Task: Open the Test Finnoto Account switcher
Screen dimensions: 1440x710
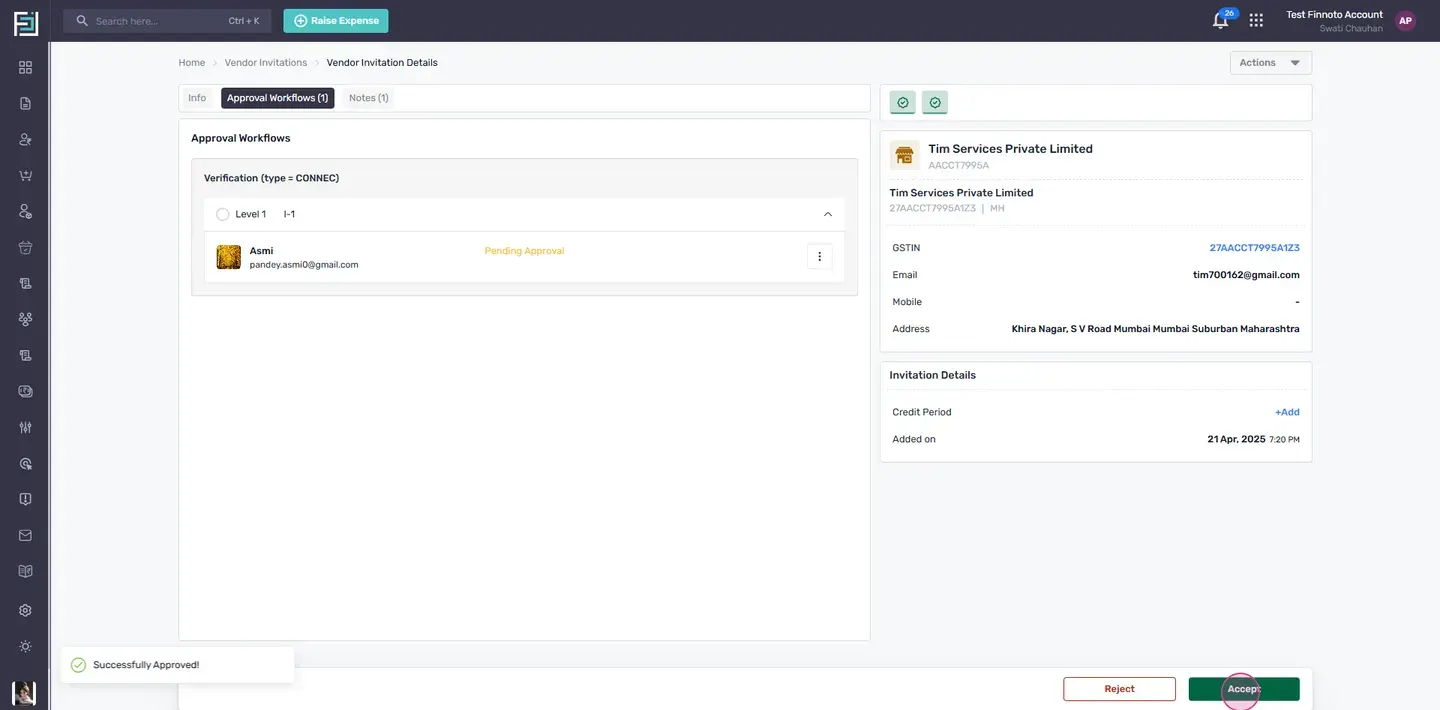Action: [x=1334, y=21]
